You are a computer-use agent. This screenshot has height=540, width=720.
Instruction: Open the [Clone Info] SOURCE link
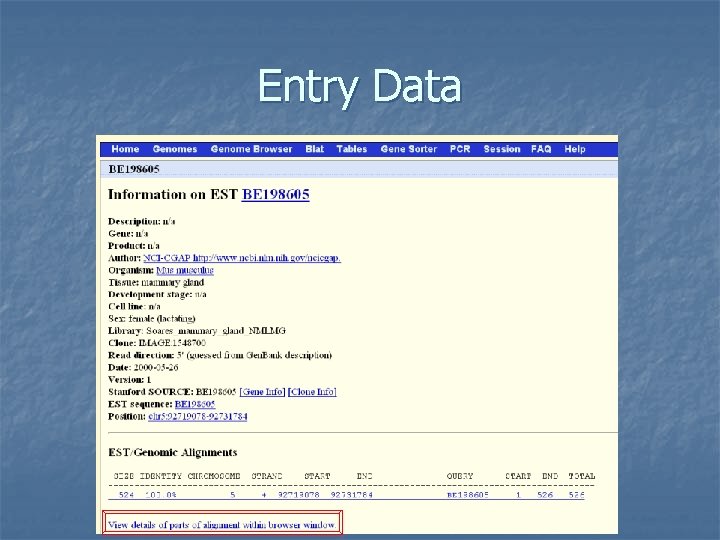pyautogui.click(x=312, y=392)
